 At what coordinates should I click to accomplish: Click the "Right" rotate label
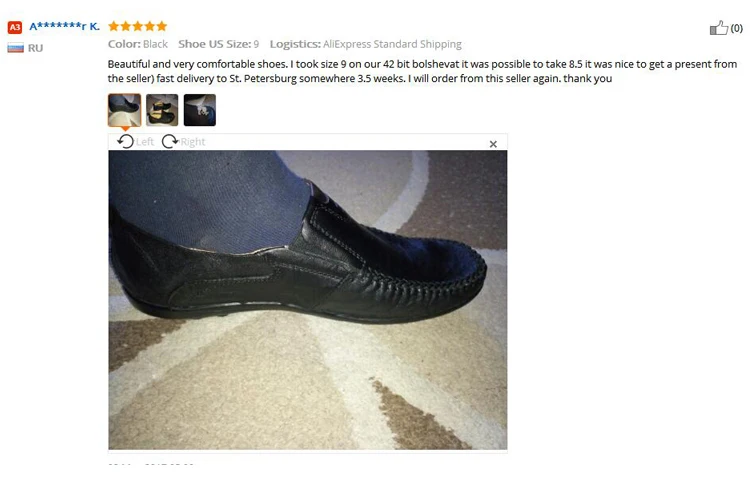pos(193,142)
